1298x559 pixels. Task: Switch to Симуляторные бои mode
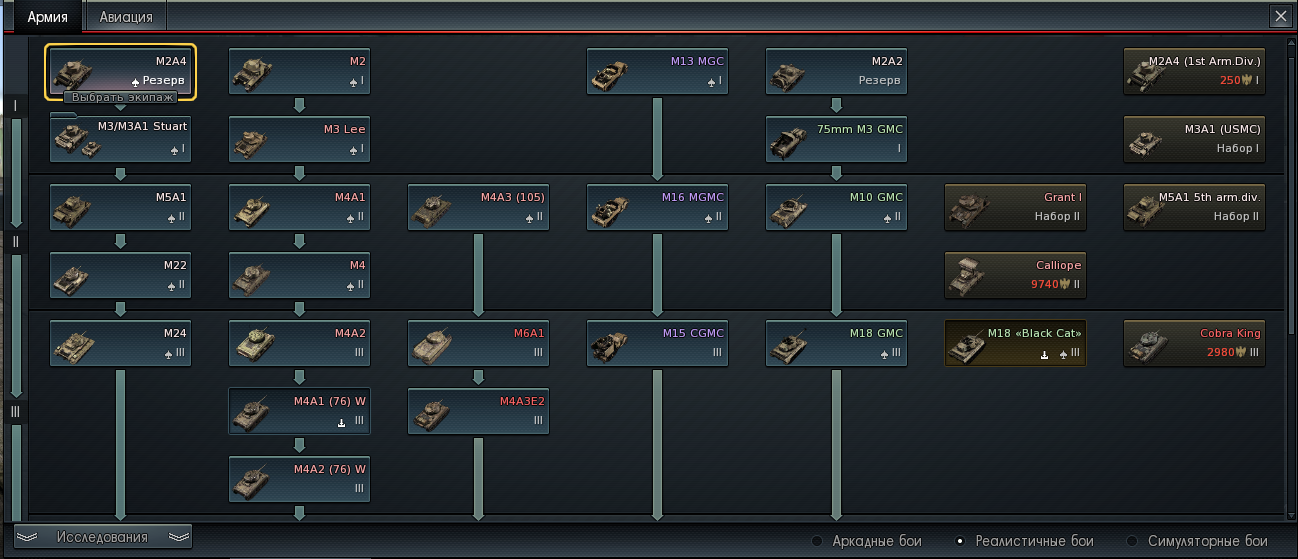(1132, 541)
